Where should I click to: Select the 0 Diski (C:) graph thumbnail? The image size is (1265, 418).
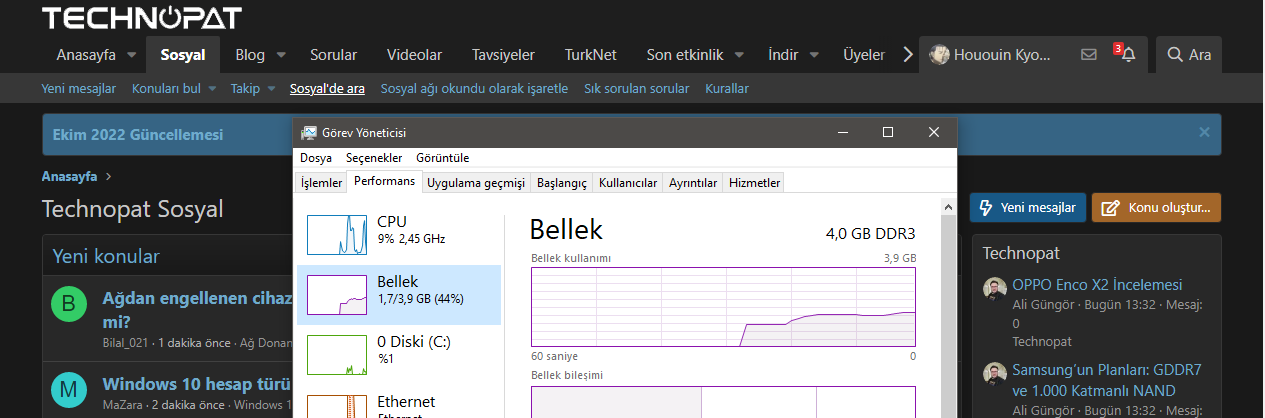[x=337, y=355]
